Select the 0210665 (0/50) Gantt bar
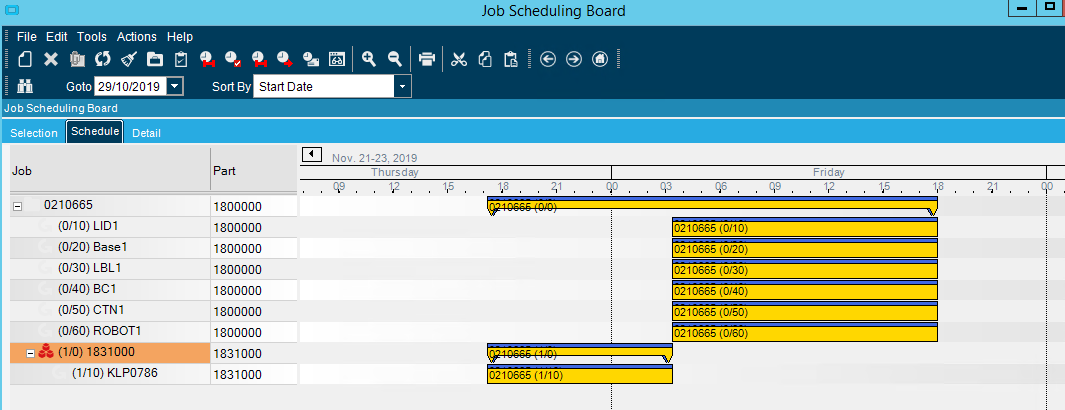 (805, 312)
